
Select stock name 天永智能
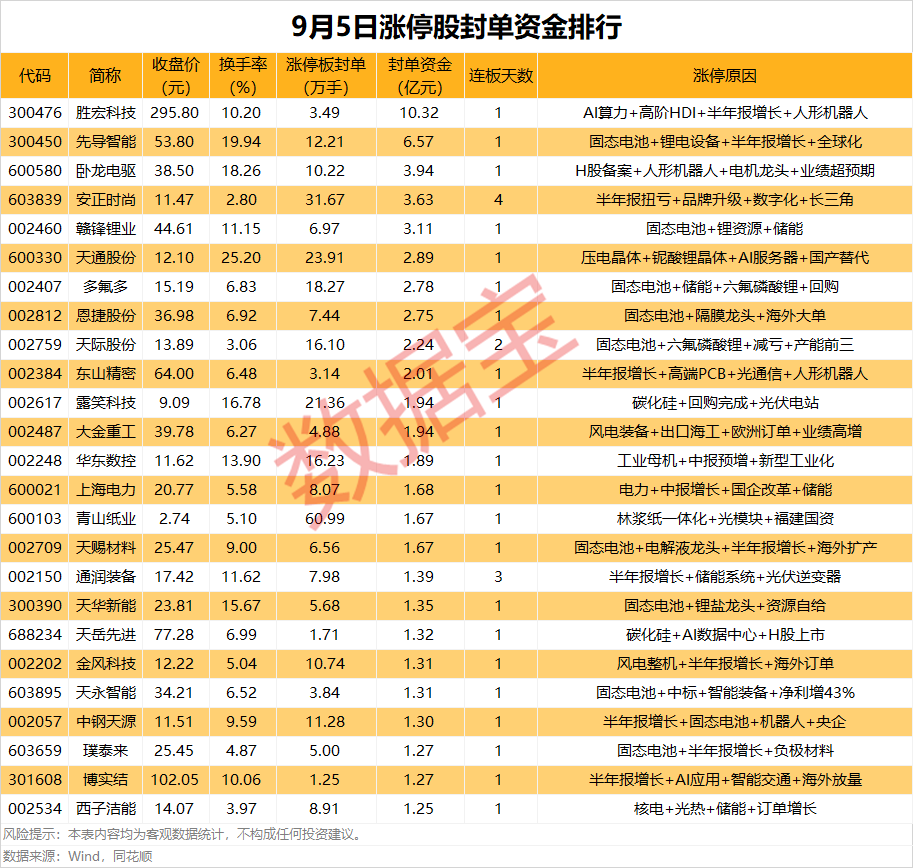point(106,693)
